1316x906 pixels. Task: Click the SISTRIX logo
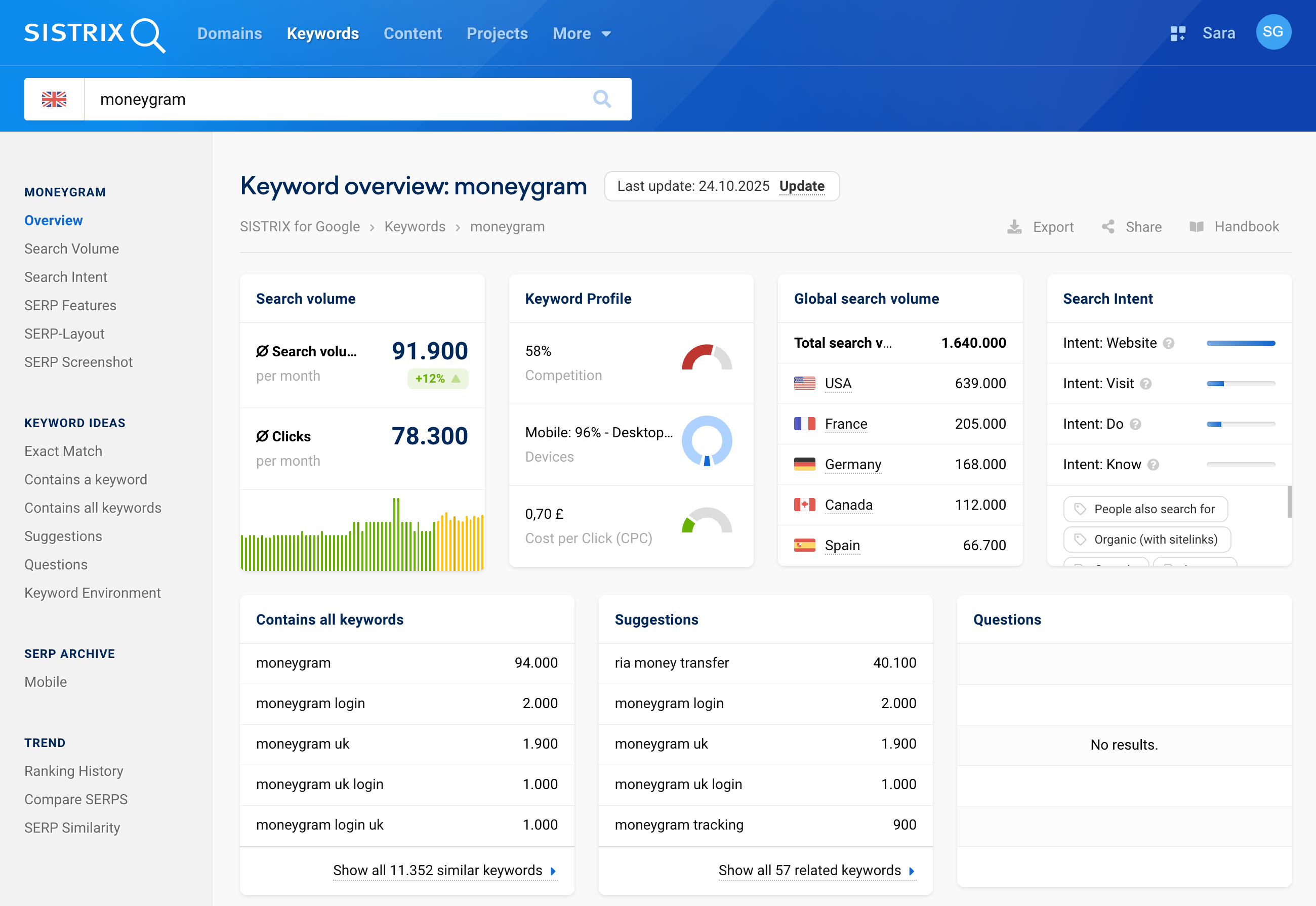click(x=94, y=34)
